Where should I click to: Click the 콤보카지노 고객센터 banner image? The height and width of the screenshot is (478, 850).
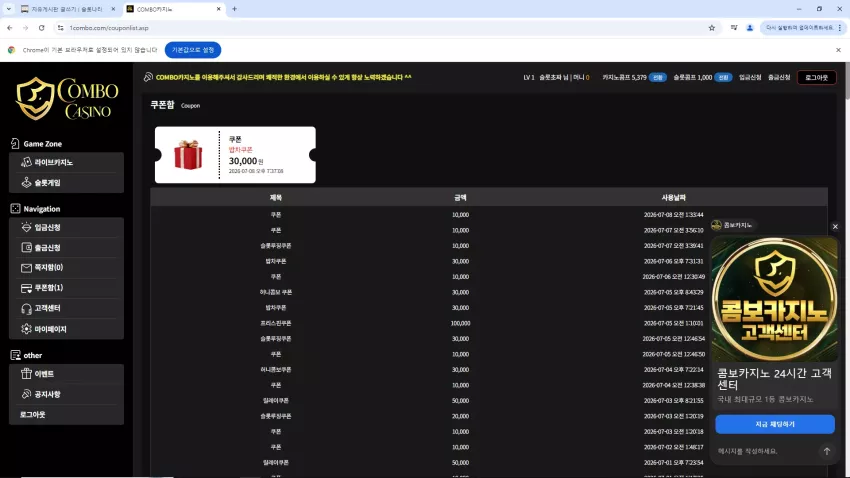pyautogui.click(x=775, y=299)
